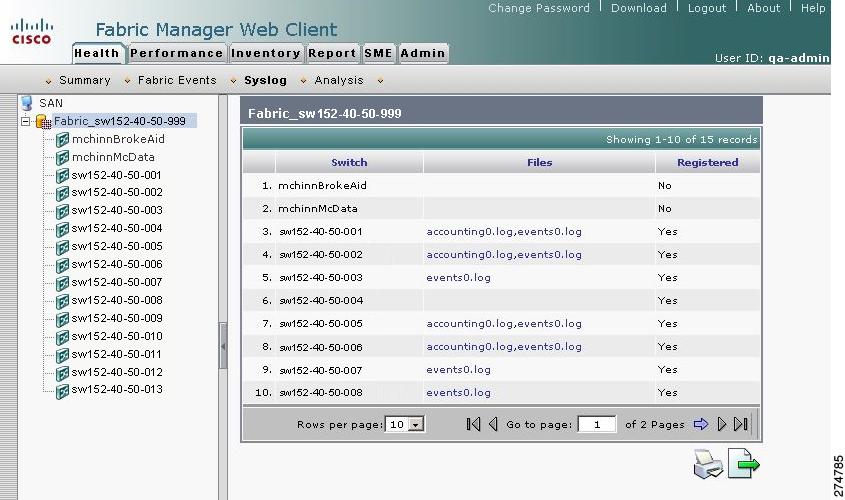Screen dimensions: 845x500
Task: Open the Analysis submenu arrow
Action: tap(303, 81)
